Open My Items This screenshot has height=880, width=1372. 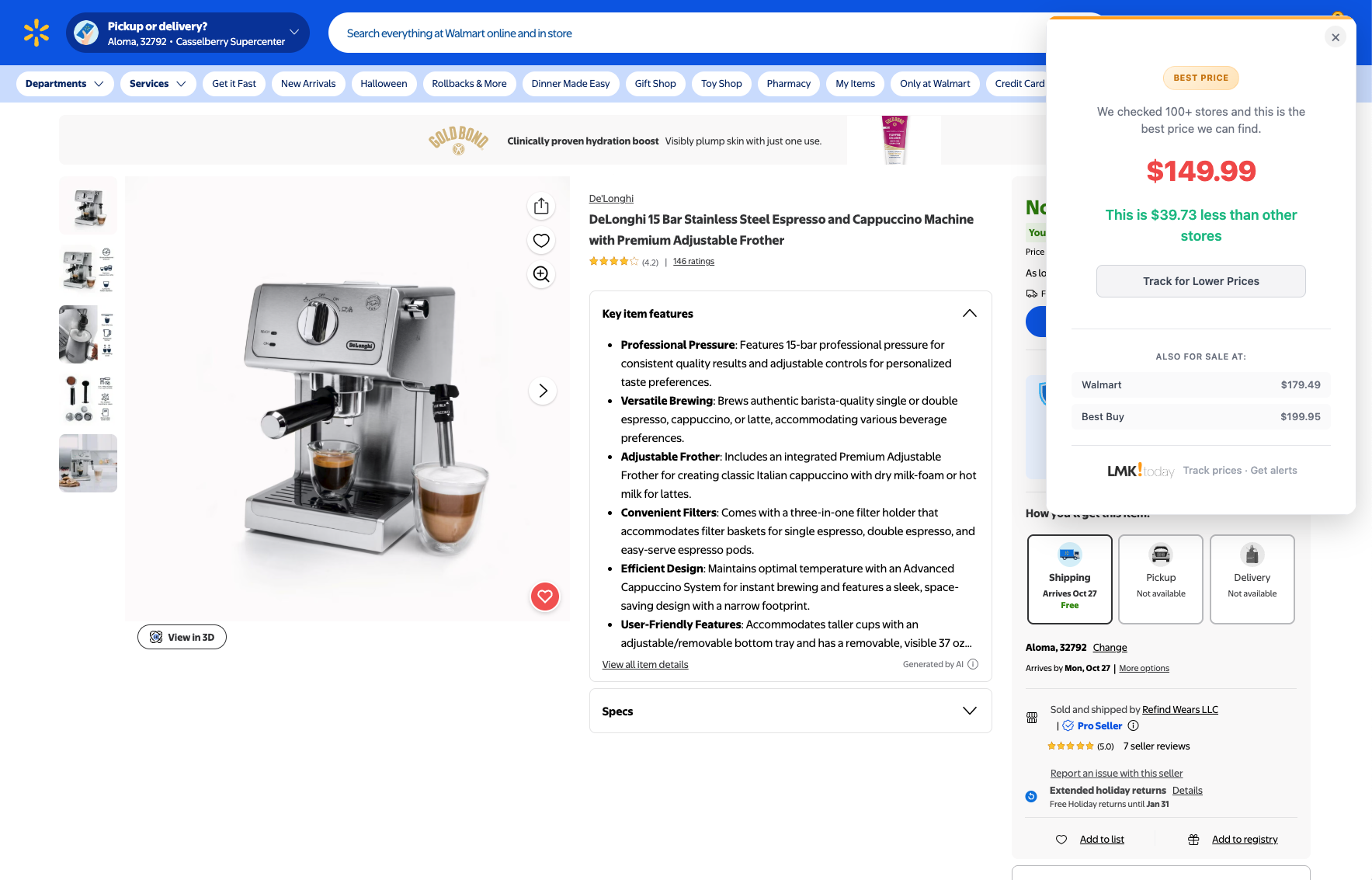[x=855, y=84]
